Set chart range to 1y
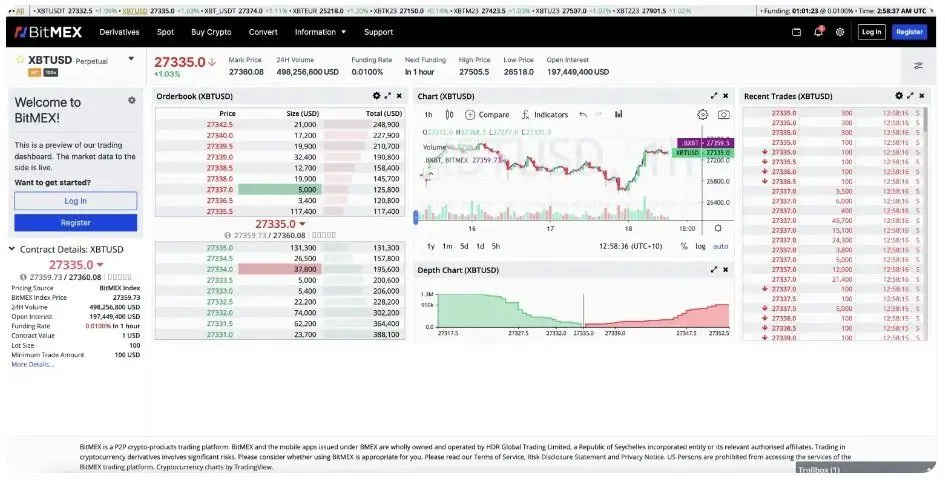945x487 pixels. click(431, 246)
